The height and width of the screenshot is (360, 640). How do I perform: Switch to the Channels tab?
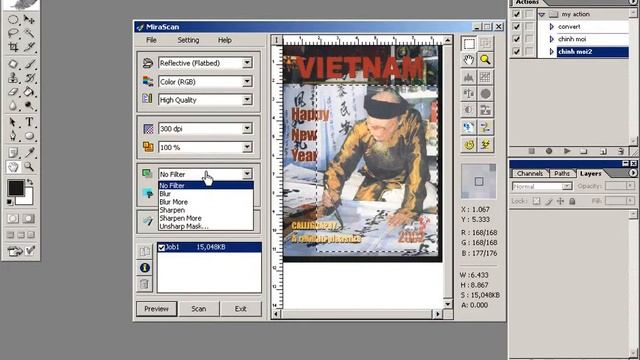point(530,173)
